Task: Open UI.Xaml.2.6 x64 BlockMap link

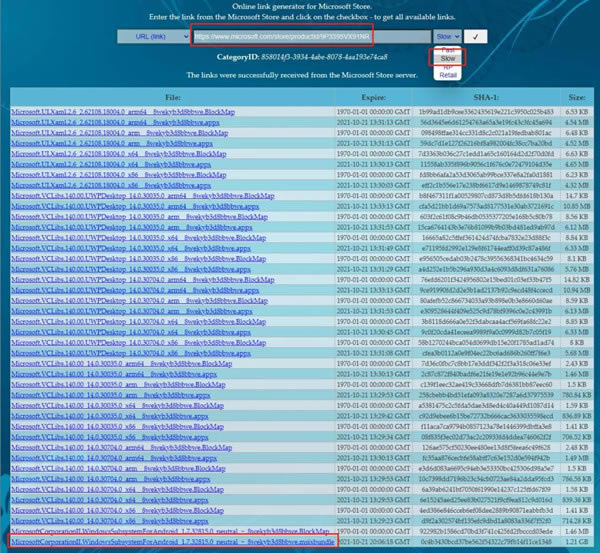Action: pos(119,154)
